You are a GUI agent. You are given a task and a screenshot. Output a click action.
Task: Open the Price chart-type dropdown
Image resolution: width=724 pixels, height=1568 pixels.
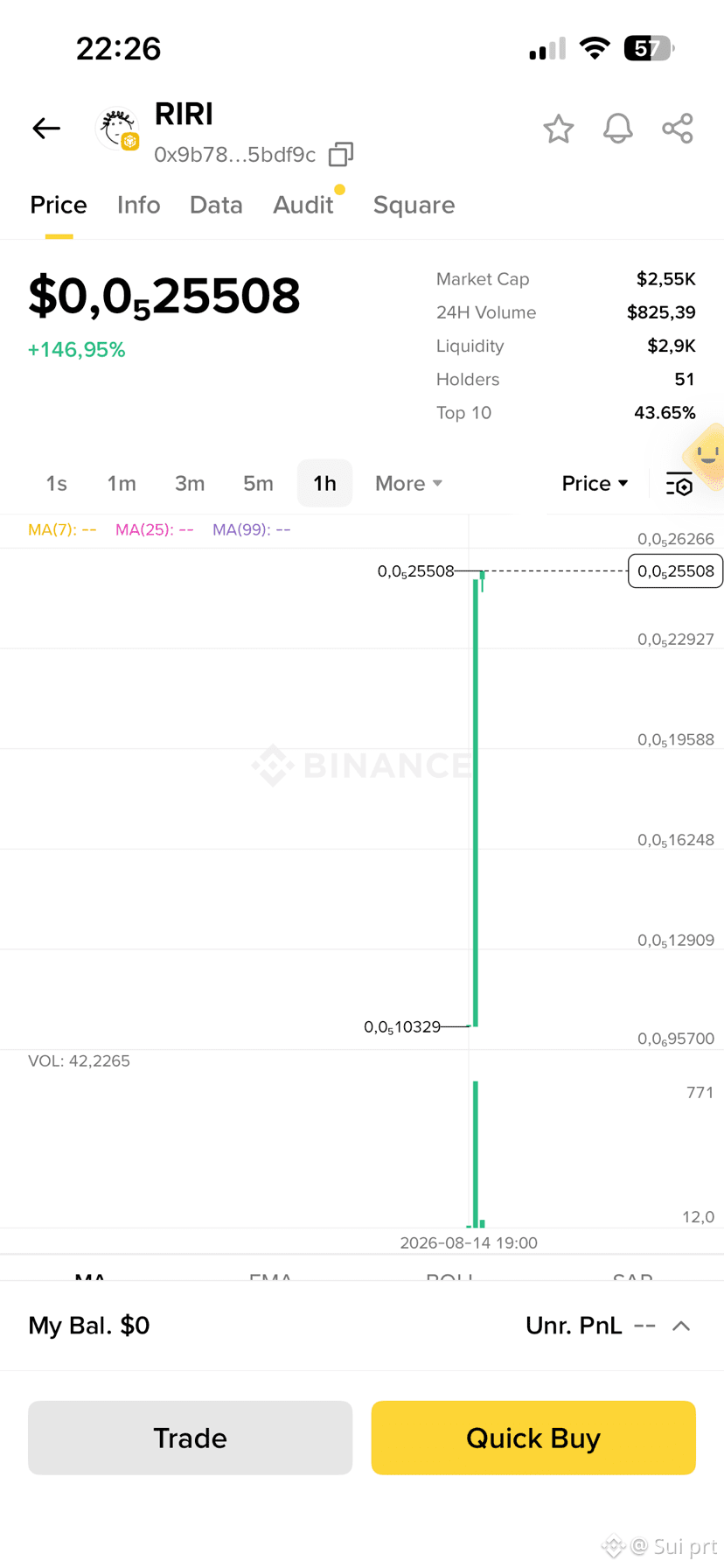pos(595,484)
